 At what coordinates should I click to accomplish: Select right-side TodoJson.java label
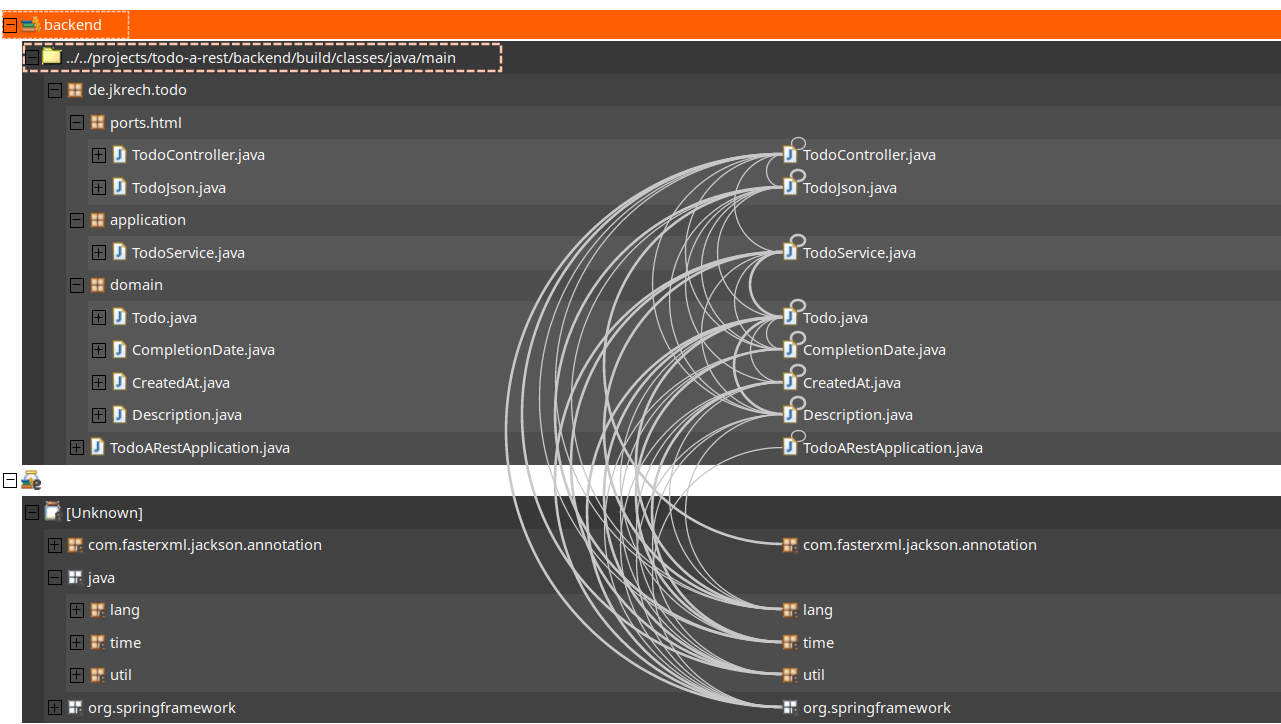point(850,188)
